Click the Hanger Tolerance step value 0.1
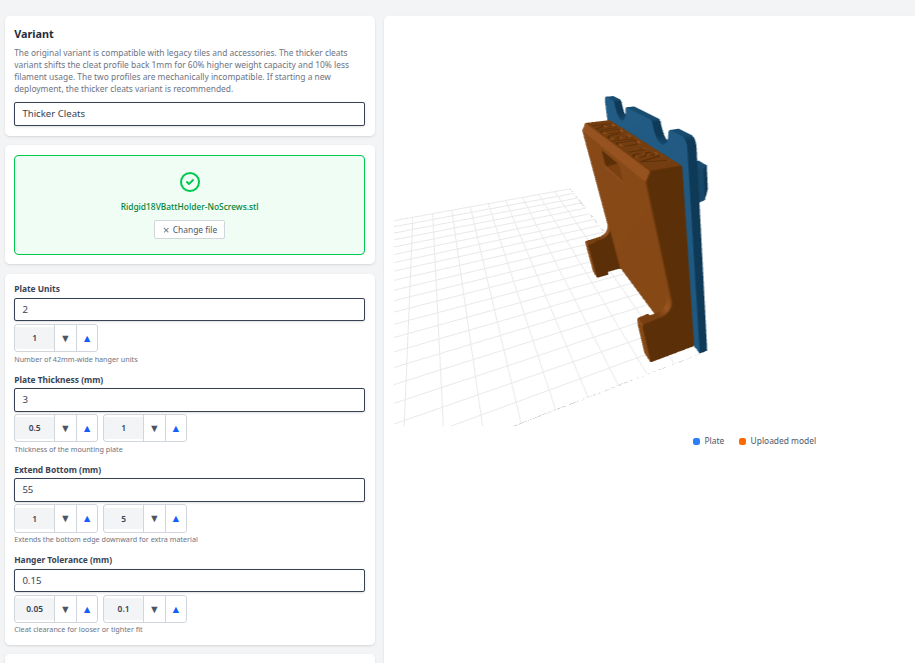Viewport: 915px width, 663px height. [123, 609]
